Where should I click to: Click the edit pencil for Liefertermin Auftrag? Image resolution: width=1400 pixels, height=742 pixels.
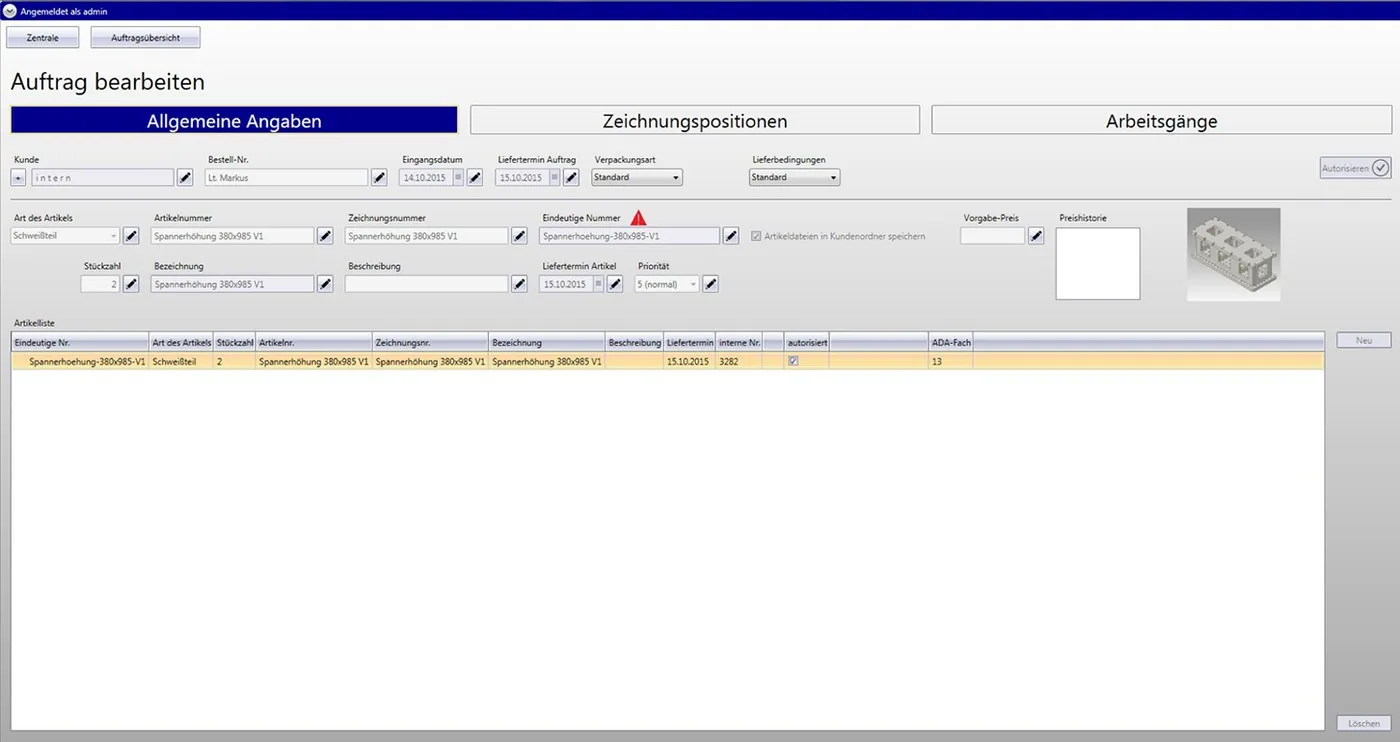click(571, 177)
